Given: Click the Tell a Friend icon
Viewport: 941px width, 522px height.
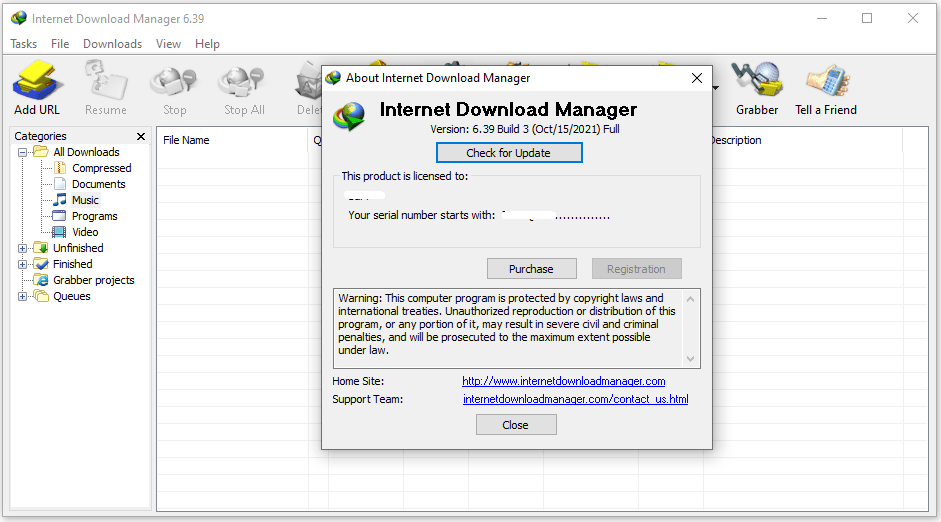Looking at the screenshot, I should 828,80.
